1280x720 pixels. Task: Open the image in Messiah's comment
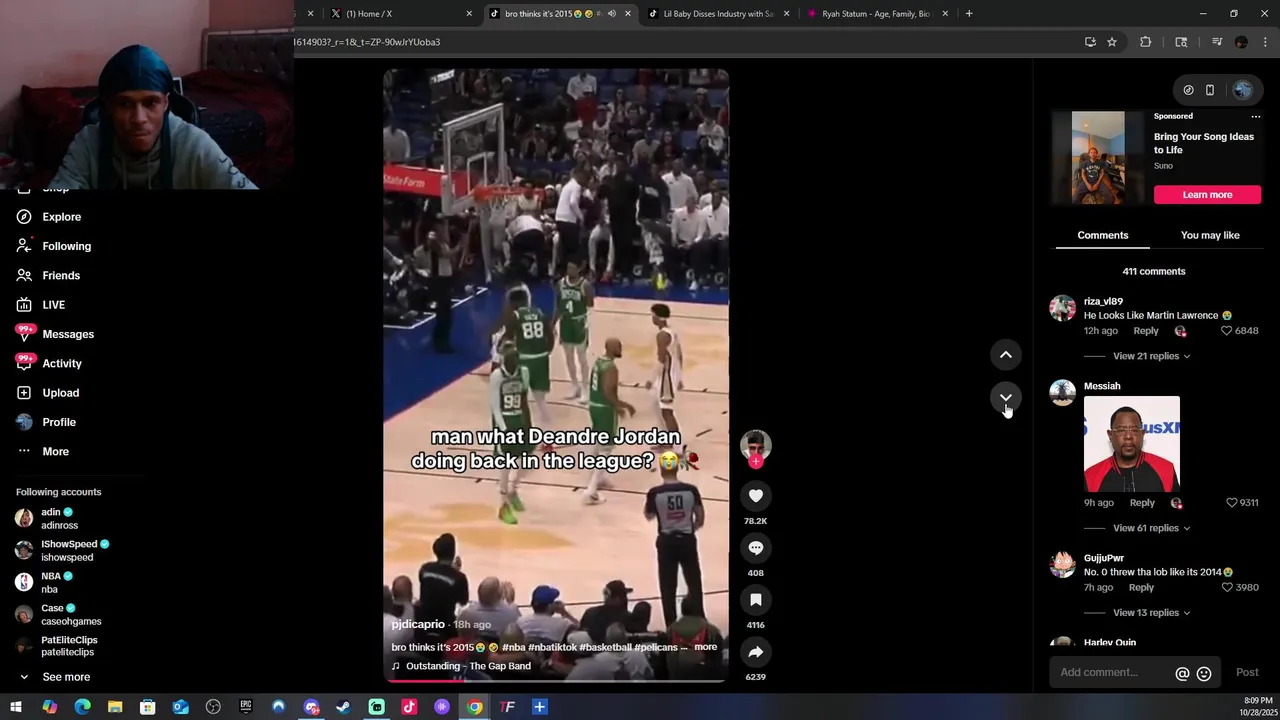click(1132, 444)
